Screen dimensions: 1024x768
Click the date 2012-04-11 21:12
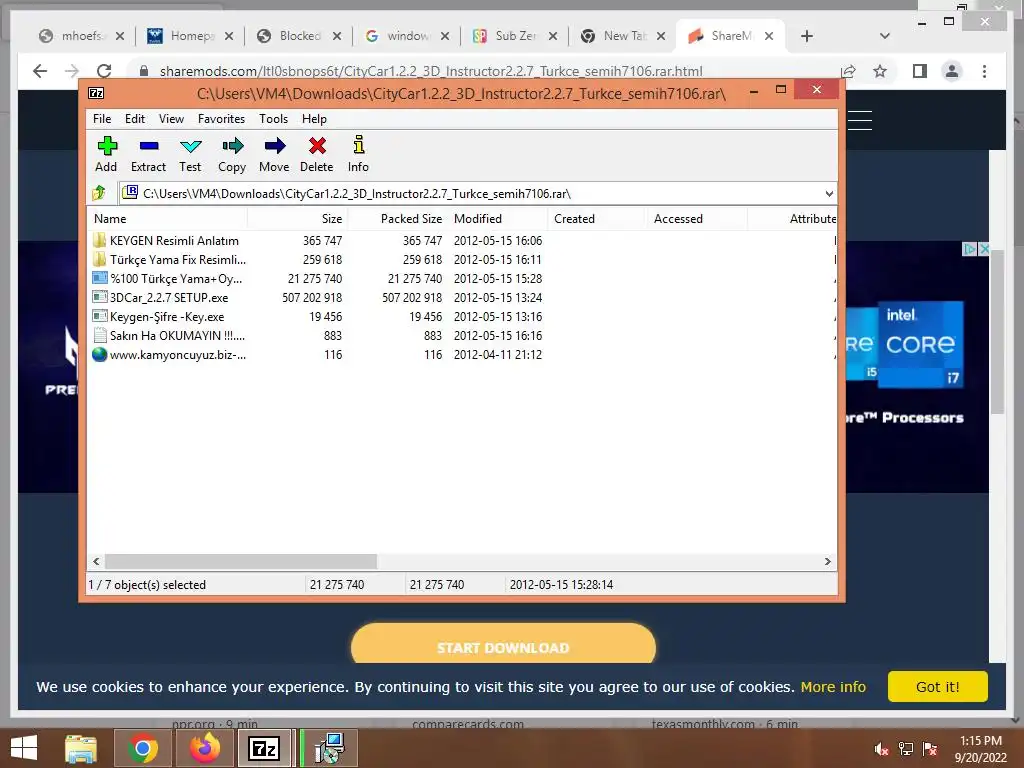(498, 355)
